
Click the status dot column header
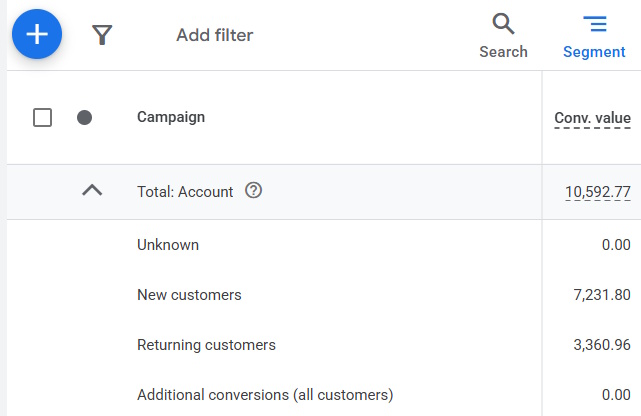84,118
